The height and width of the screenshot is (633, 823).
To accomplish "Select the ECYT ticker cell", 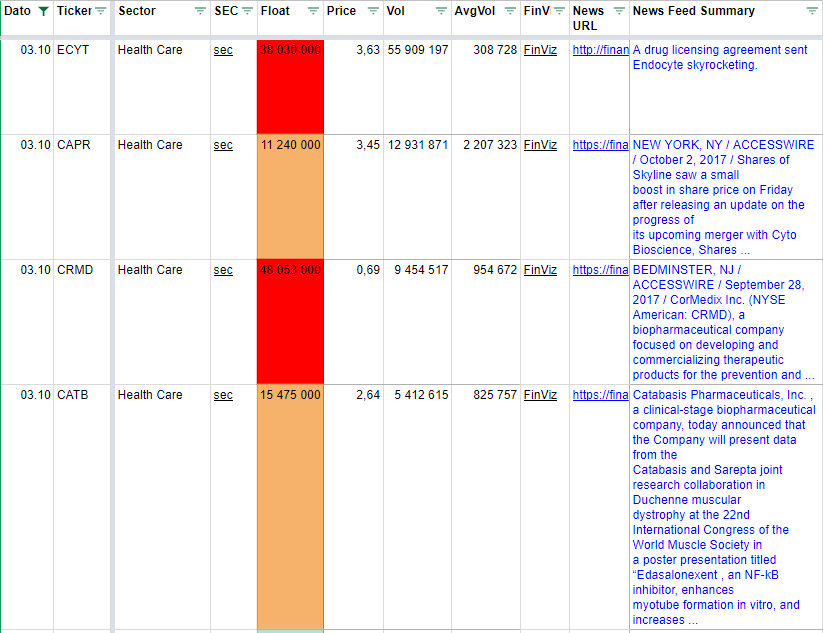I will coord(82,87).
